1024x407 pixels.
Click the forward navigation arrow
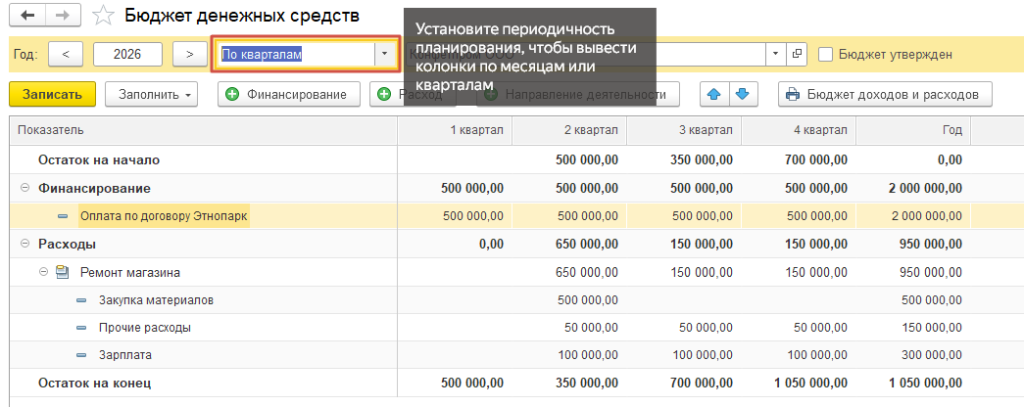62,15
